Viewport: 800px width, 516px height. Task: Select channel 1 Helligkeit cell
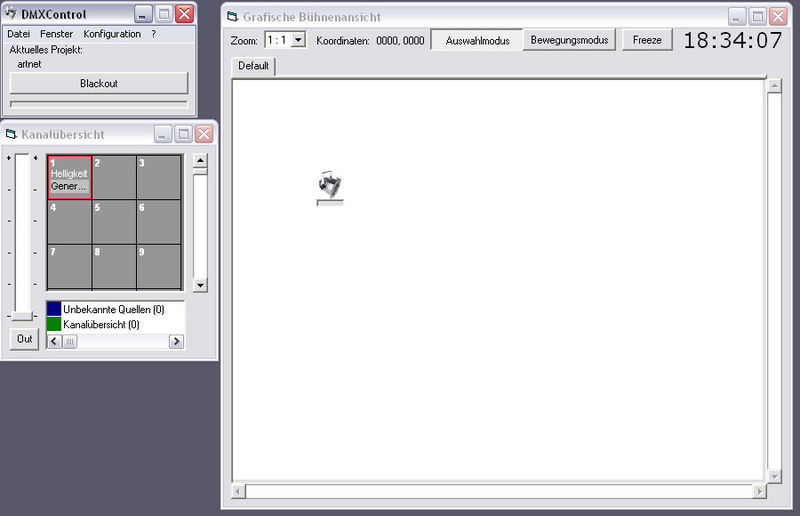pos(69,176)
